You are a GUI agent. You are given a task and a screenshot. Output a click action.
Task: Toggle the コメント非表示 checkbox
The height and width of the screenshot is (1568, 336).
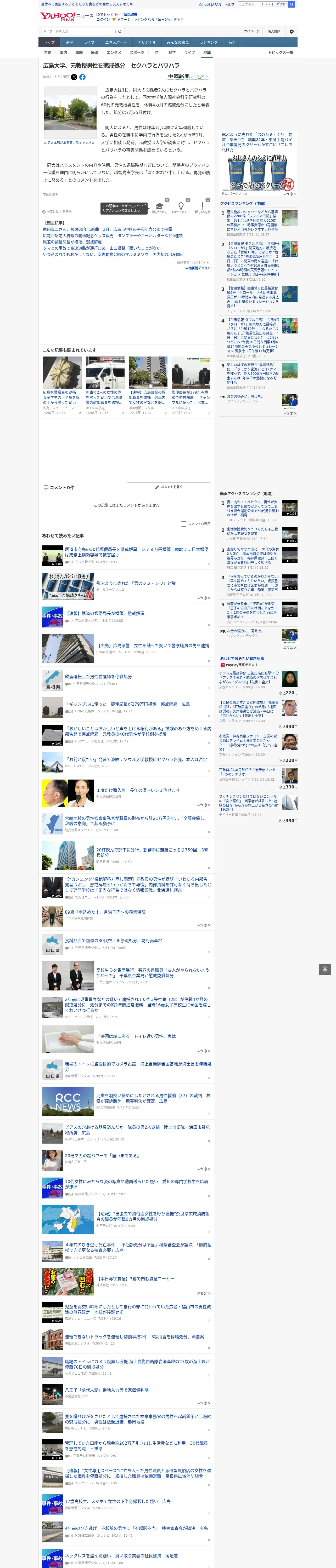(183, 523)
